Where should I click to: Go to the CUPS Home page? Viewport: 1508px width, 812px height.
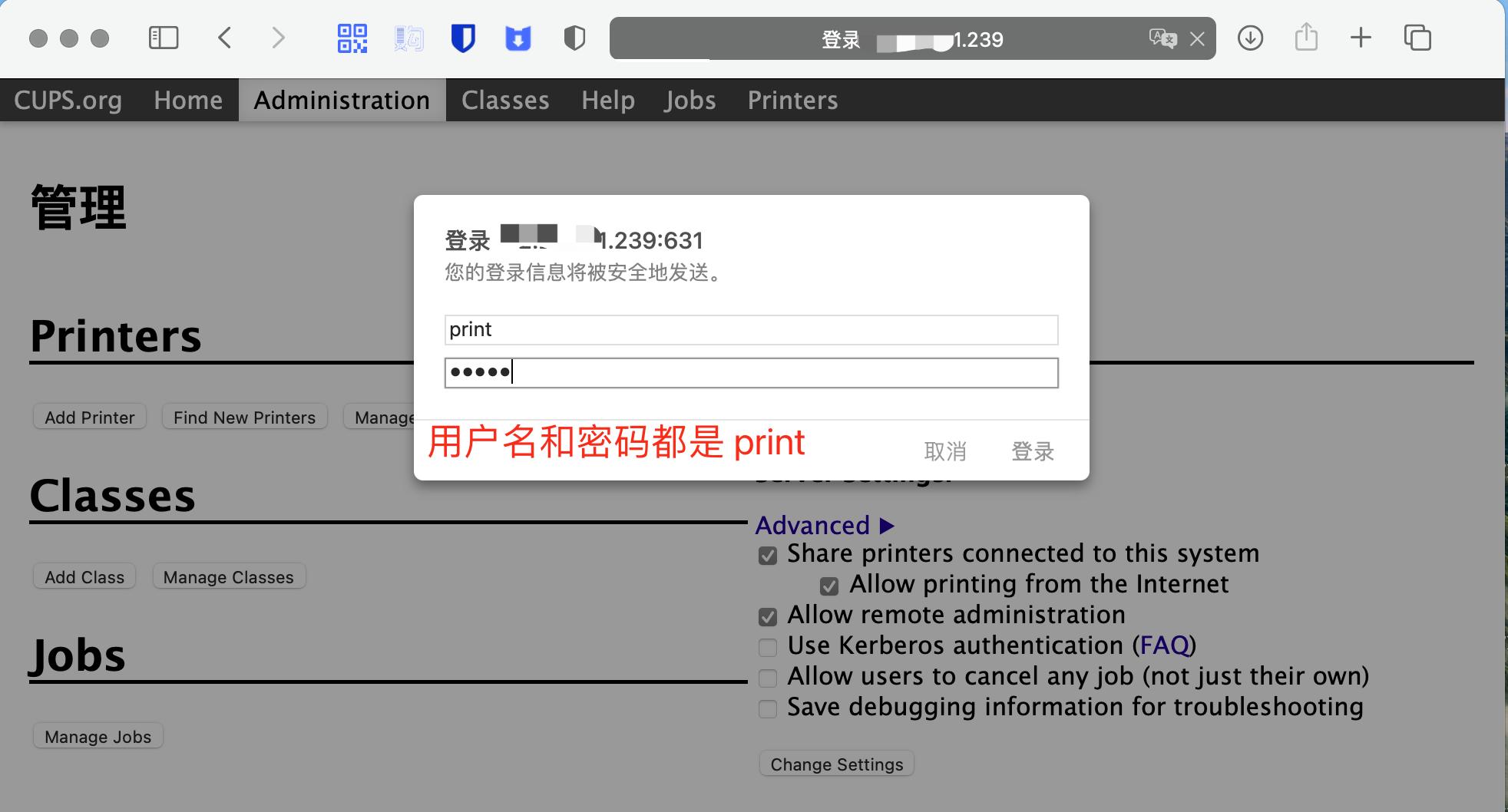pyautogui.click(x=187, y=100)
